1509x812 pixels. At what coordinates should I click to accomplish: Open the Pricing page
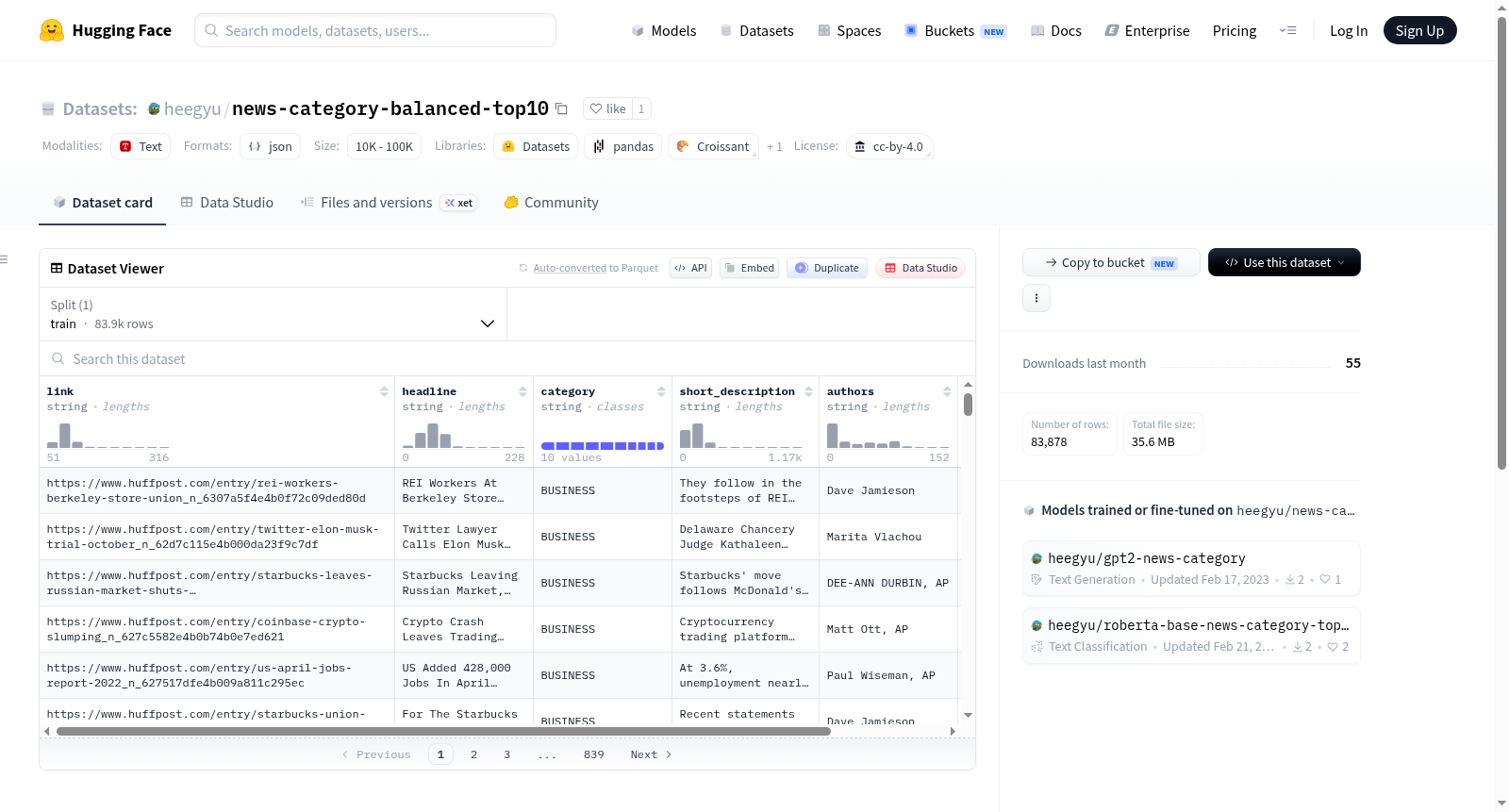tap(1235, 30)
